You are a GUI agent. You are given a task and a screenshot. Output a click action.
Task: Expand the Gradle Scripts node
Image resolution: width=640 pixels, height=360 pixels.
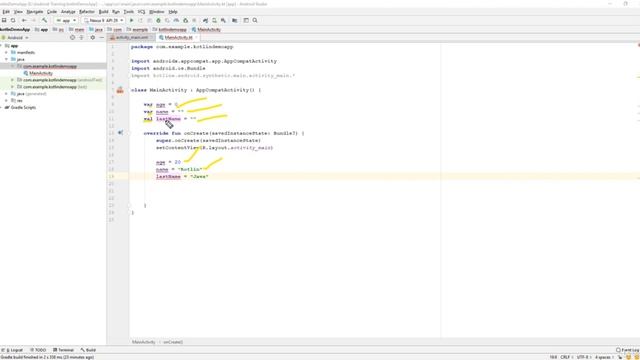[2, 107]
